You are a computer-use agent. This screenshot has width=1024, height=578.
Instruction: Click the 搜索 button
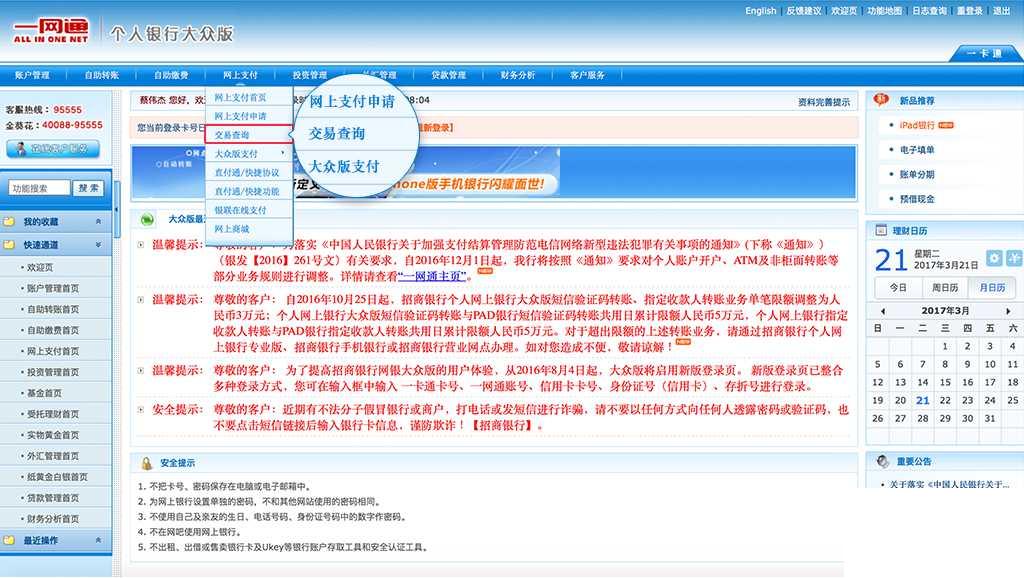[88, 188]
